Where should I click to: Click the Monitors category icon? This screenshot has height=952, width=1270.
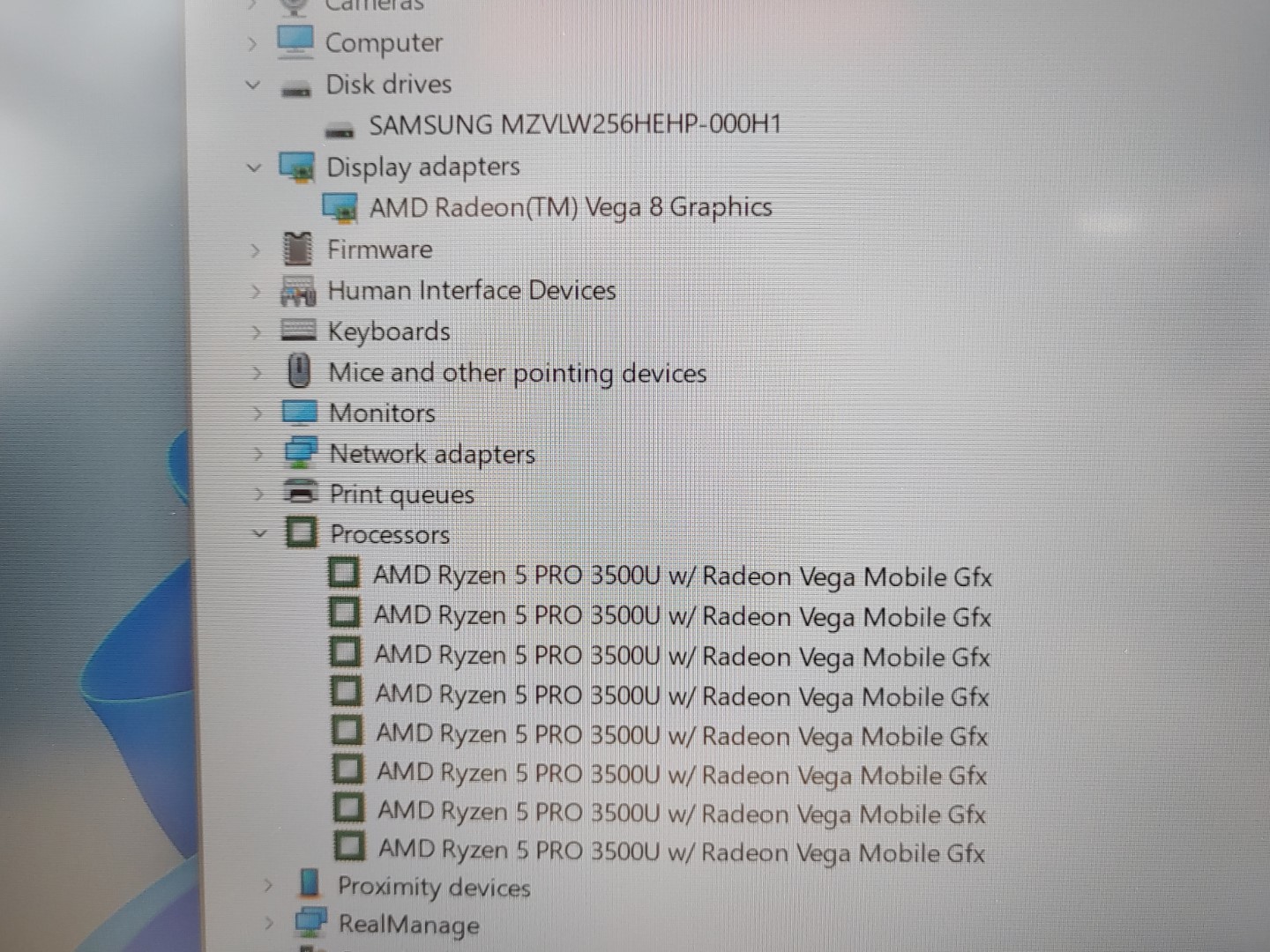299,412
